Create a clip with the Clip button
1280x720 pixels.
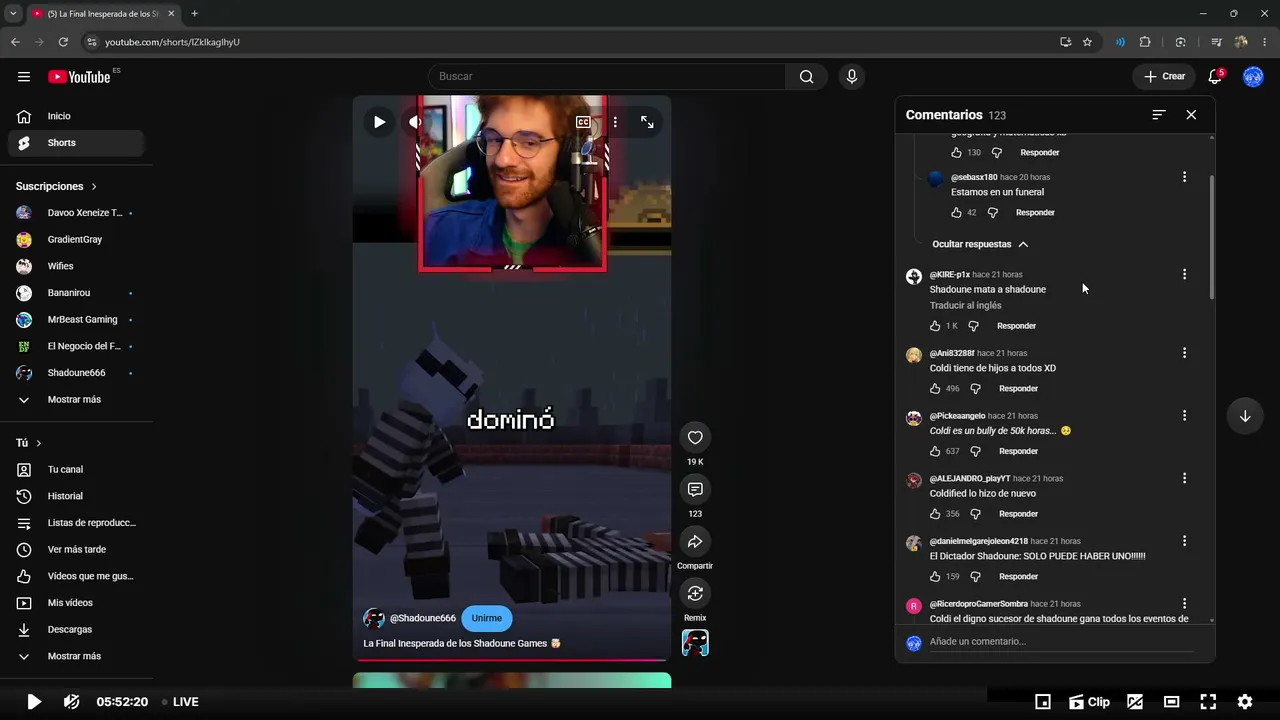pyautogui.click(x=1089, y=702)
